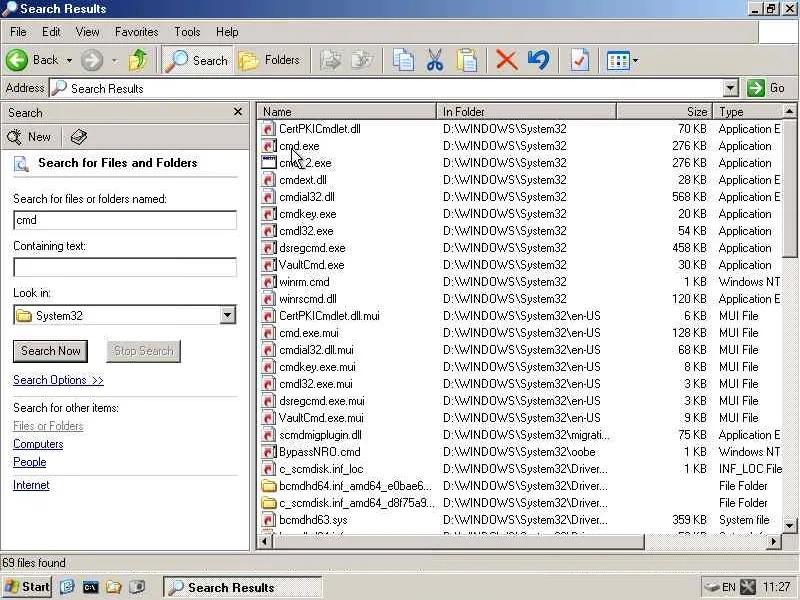Launch Command Prompt from quick launch

pos(90,587)
